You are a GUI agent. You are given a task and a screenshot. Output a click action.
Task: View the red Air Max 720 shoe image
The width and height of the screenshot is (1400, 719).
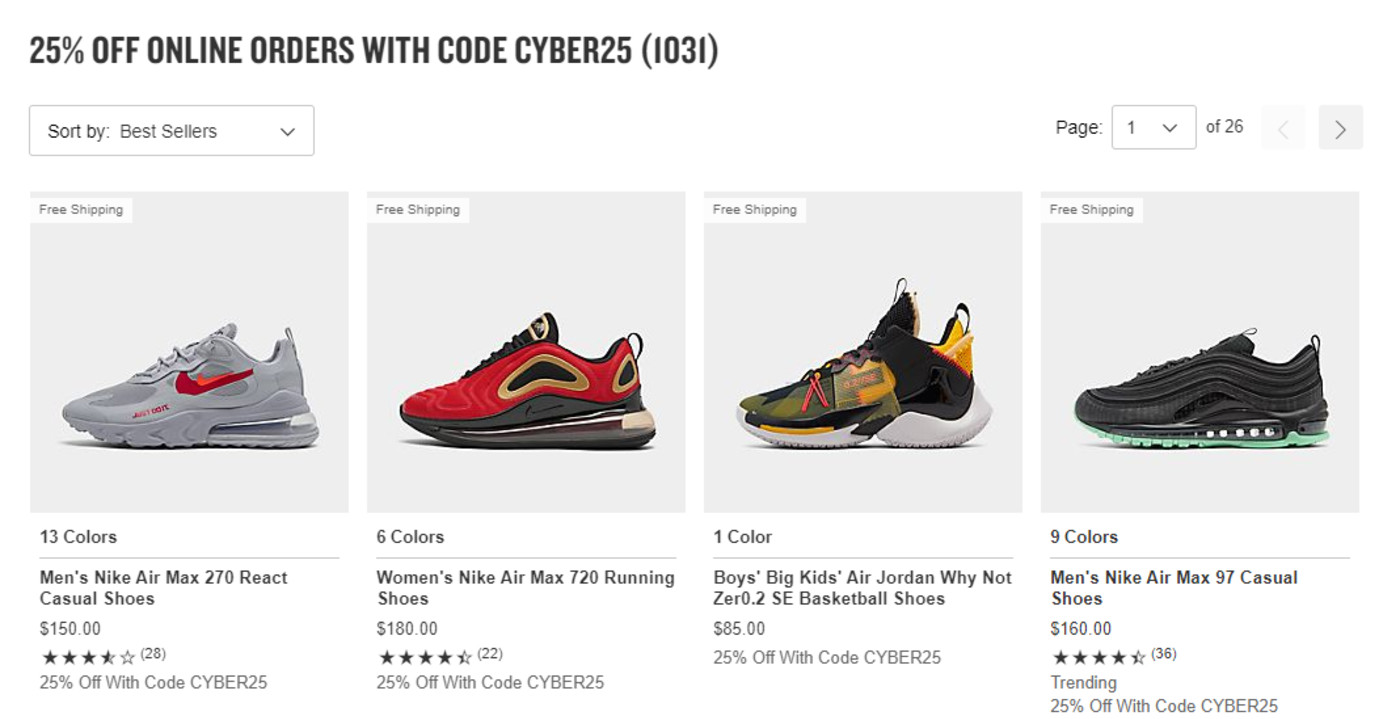coord(526,352)
